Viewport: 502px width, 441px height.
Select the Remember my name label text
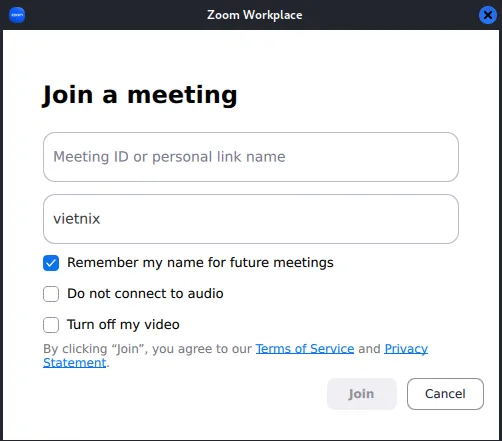point(200,263)
